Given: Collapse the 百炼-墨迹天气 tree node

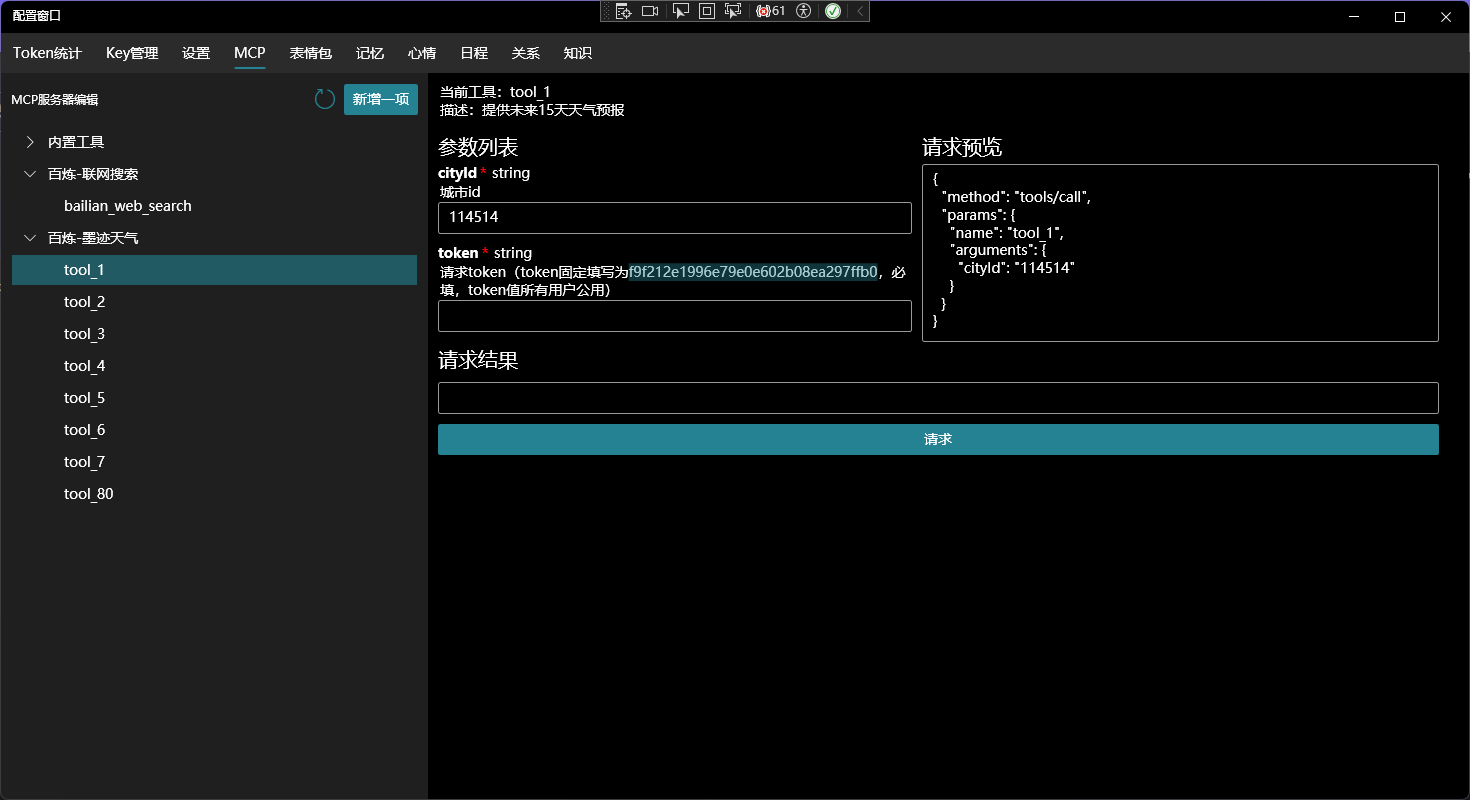Looking at the screenshot, I should [x=30, y=238].
